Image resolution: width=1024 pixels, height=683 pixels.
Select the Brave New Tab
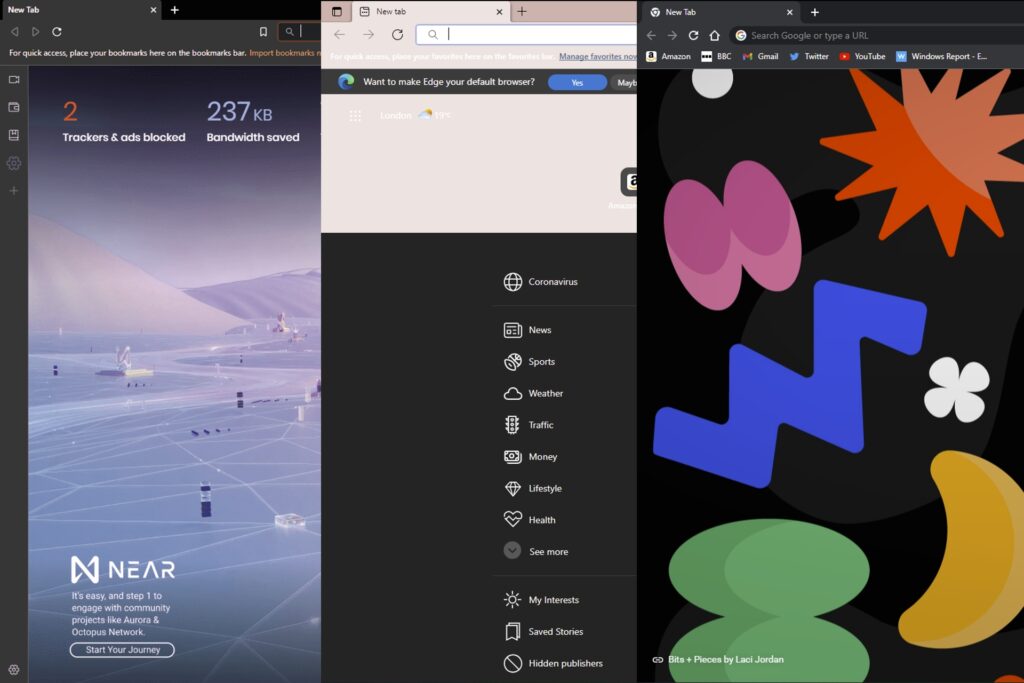pyautogui.click(x=80, y=10)
